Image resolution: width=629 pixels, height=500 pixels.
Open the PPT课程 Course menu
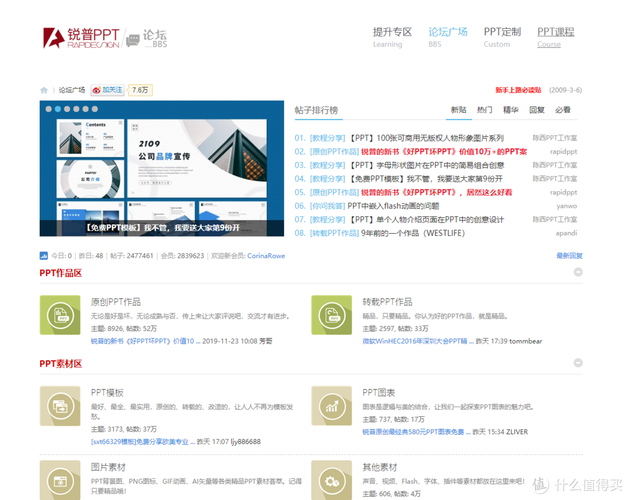point(556,37)
